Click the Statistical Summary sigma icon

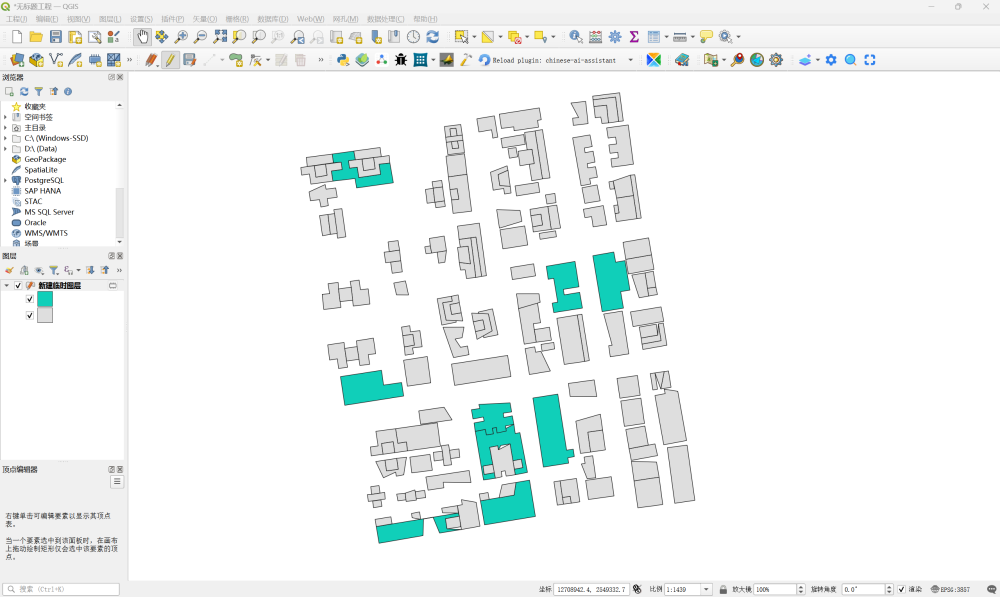click(x=634, y=37)
